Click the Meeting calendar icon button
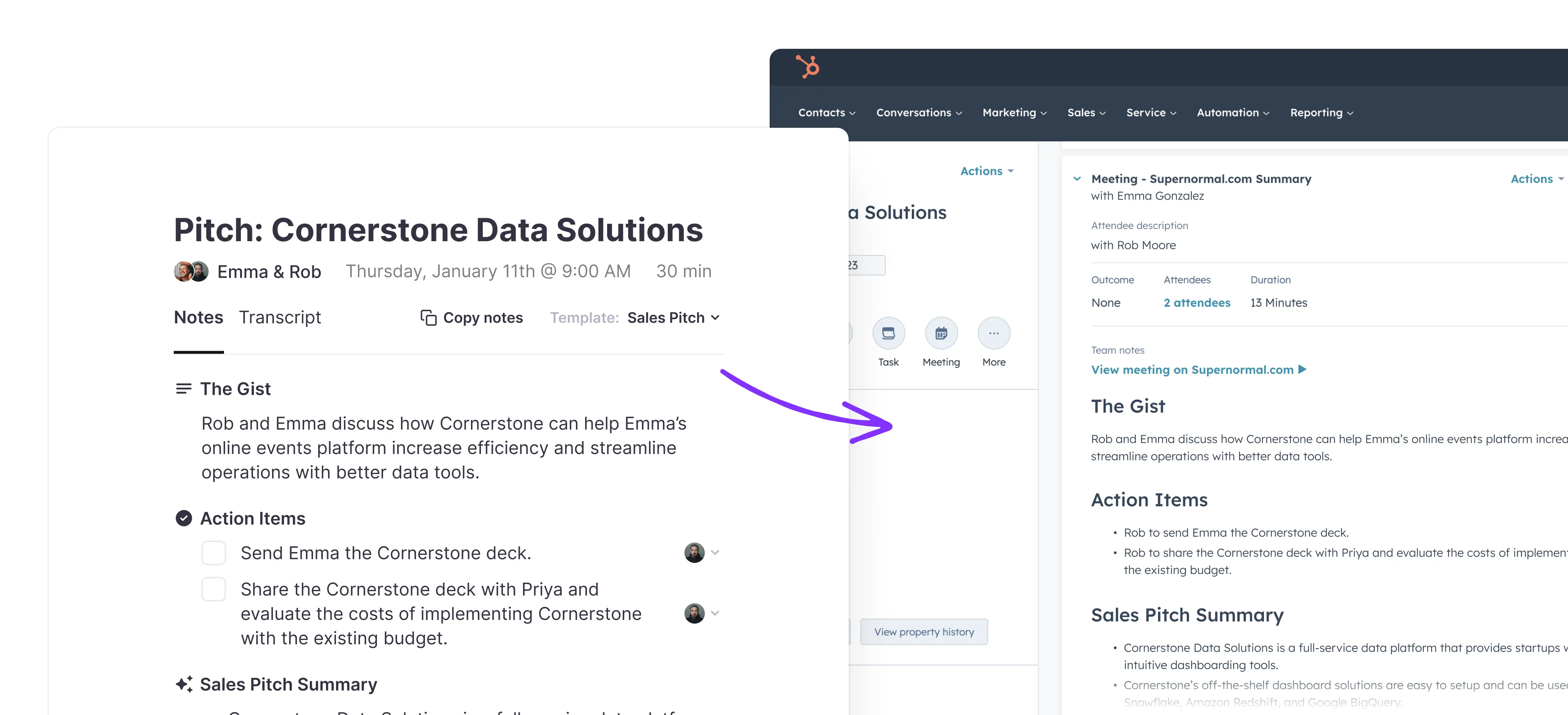This screenshot has height=715, width=1568. pyautogui.click(x=941, y=333)
